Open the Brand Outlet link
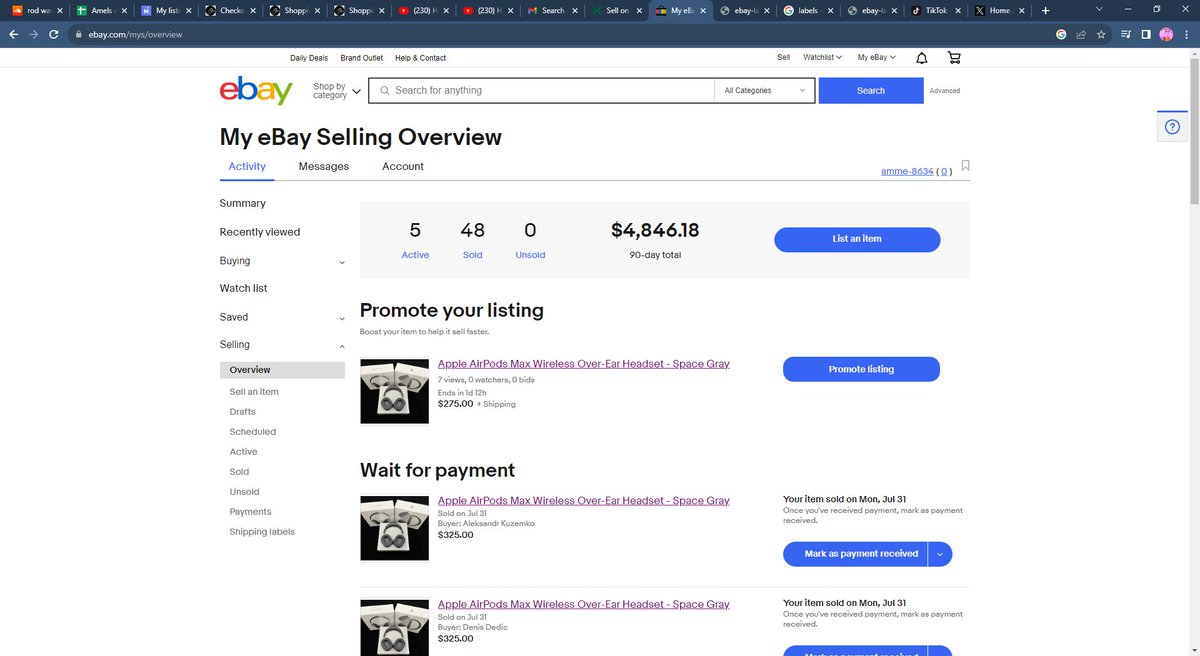 pyautogui.click(x=362, y=58)
